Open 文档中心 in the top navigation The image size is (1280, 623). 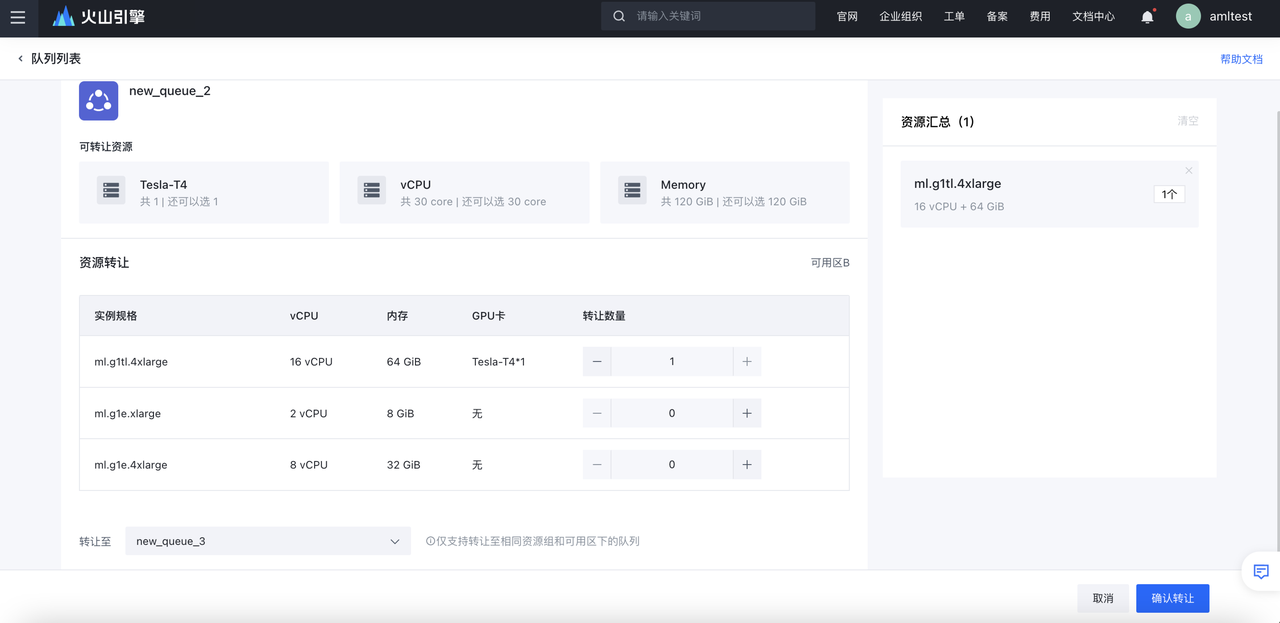1093,17
